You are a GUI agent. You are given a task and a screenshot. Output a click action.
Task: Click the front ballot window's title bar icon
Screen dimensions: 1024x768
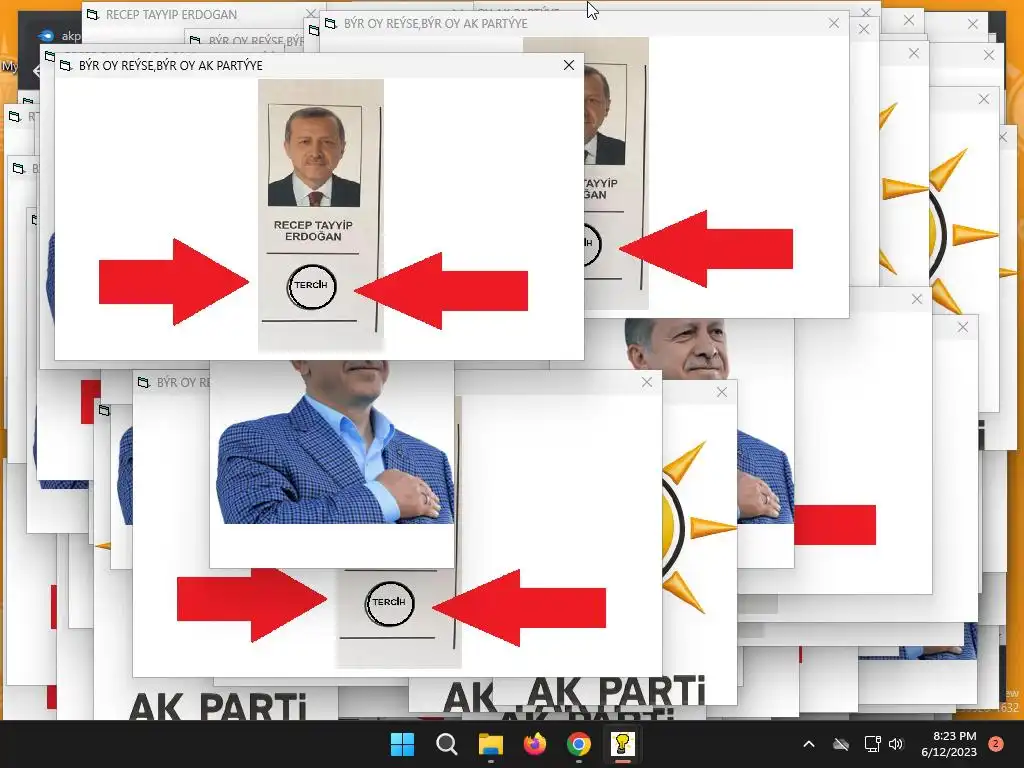pos(65,65)
